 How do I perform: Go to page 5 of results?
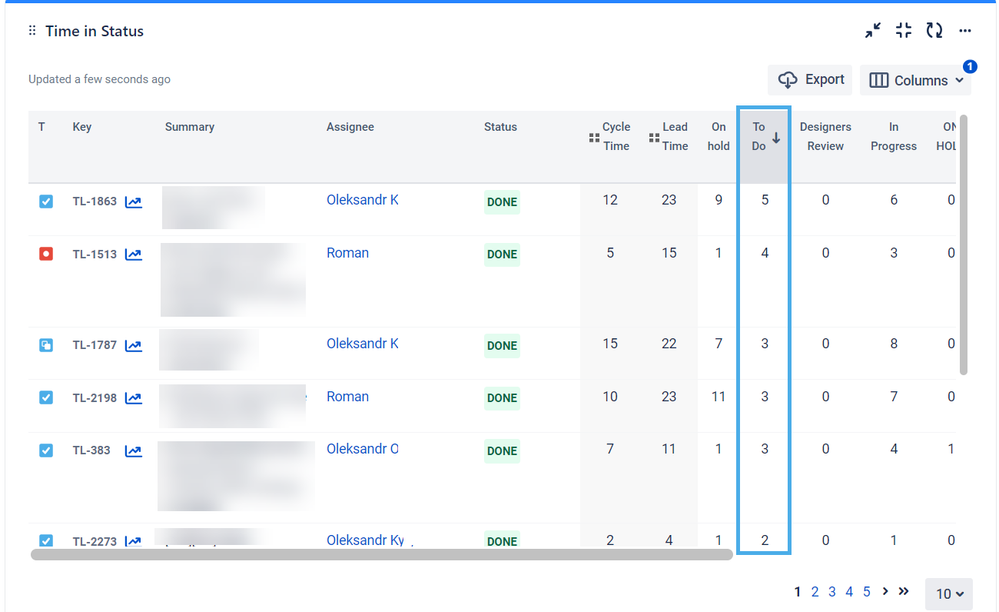(x=867, y=592)
